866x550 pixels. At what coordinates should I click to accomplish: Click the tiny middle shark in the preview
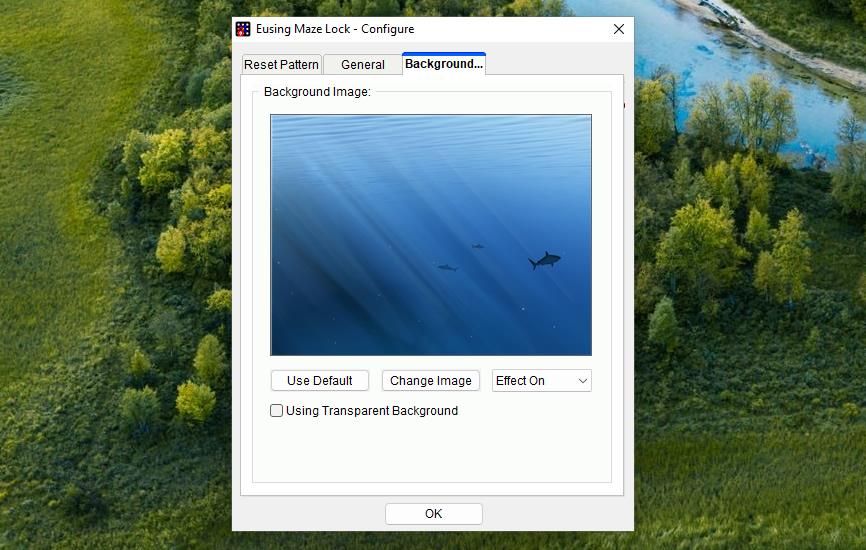[478, 246]
